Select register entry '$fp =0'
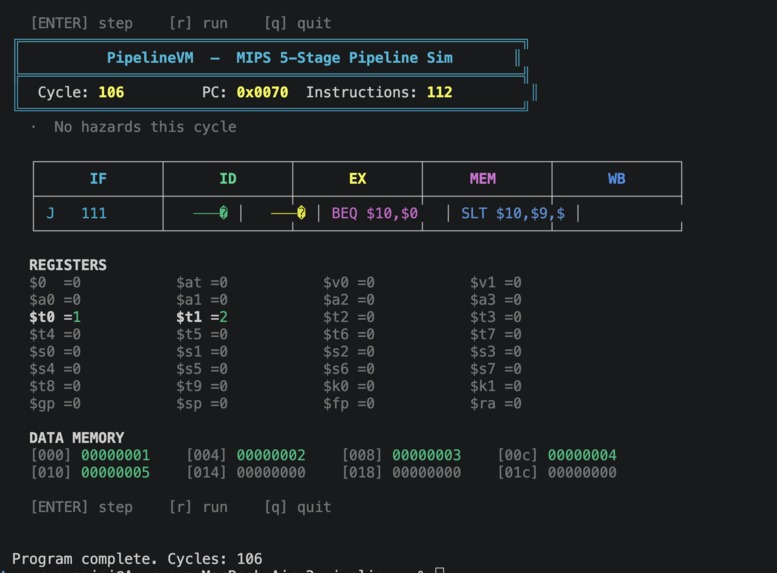 tap(349, 404)
